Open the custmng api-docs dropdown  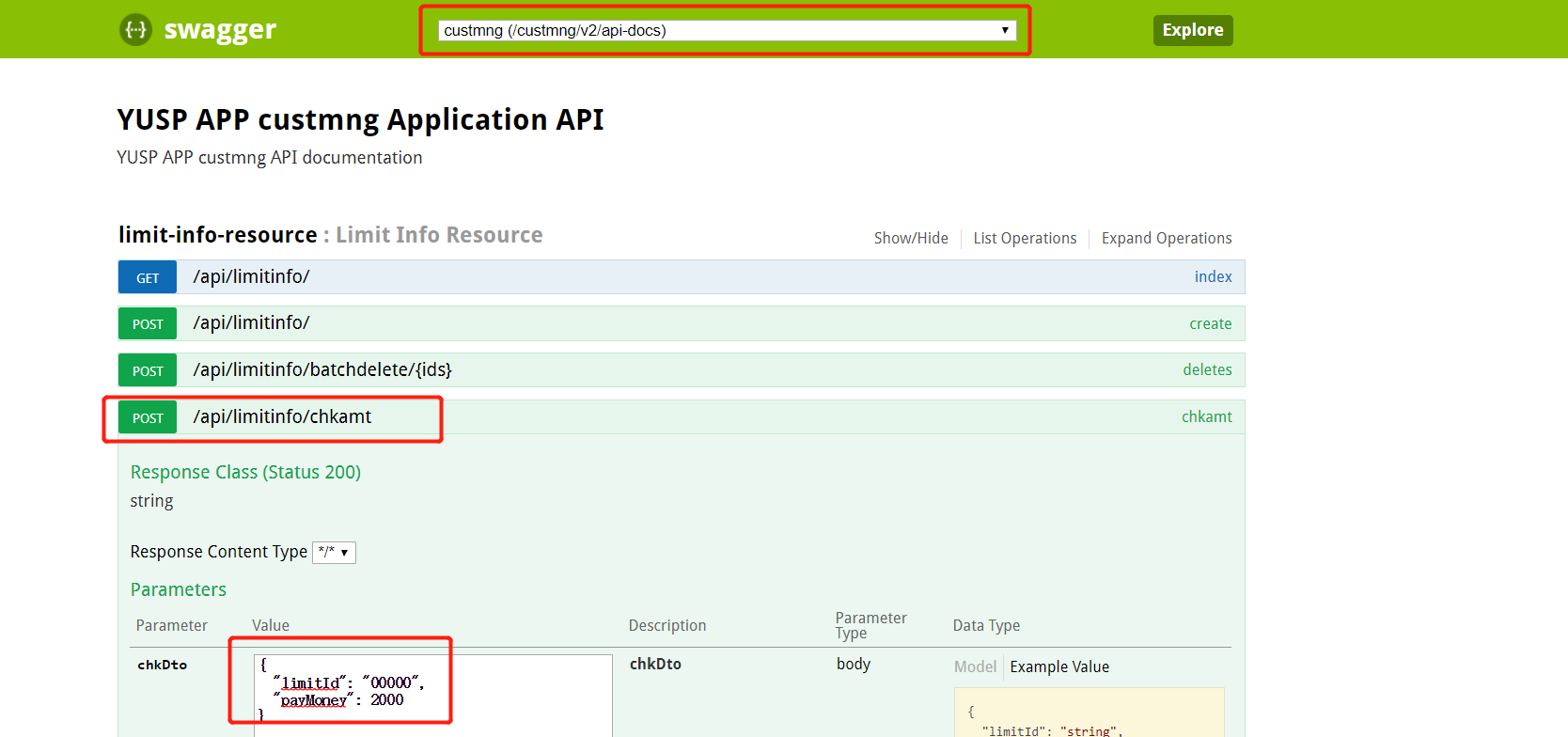[x=726, y=30]
